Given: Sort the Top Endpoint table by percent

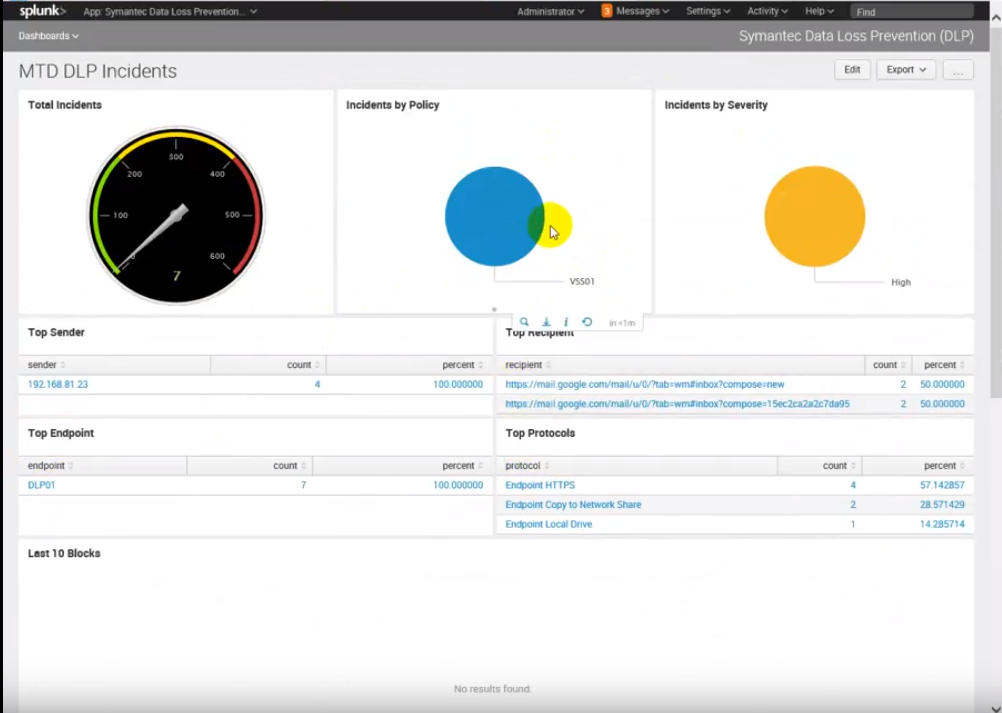Looking at the screenshot, I should tap(459, 465).
